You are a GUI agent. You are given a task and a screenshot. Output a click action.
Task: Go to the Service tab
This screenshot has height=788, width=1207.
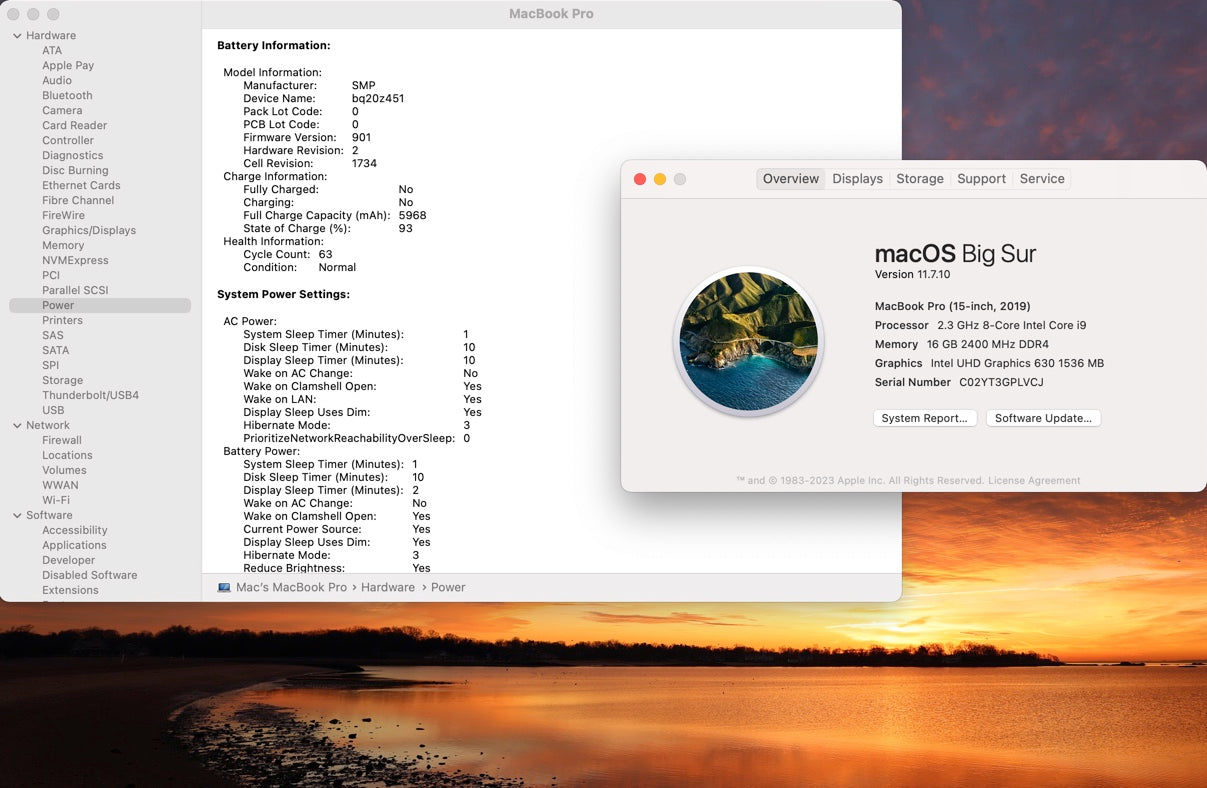[x=1041, y=179]
